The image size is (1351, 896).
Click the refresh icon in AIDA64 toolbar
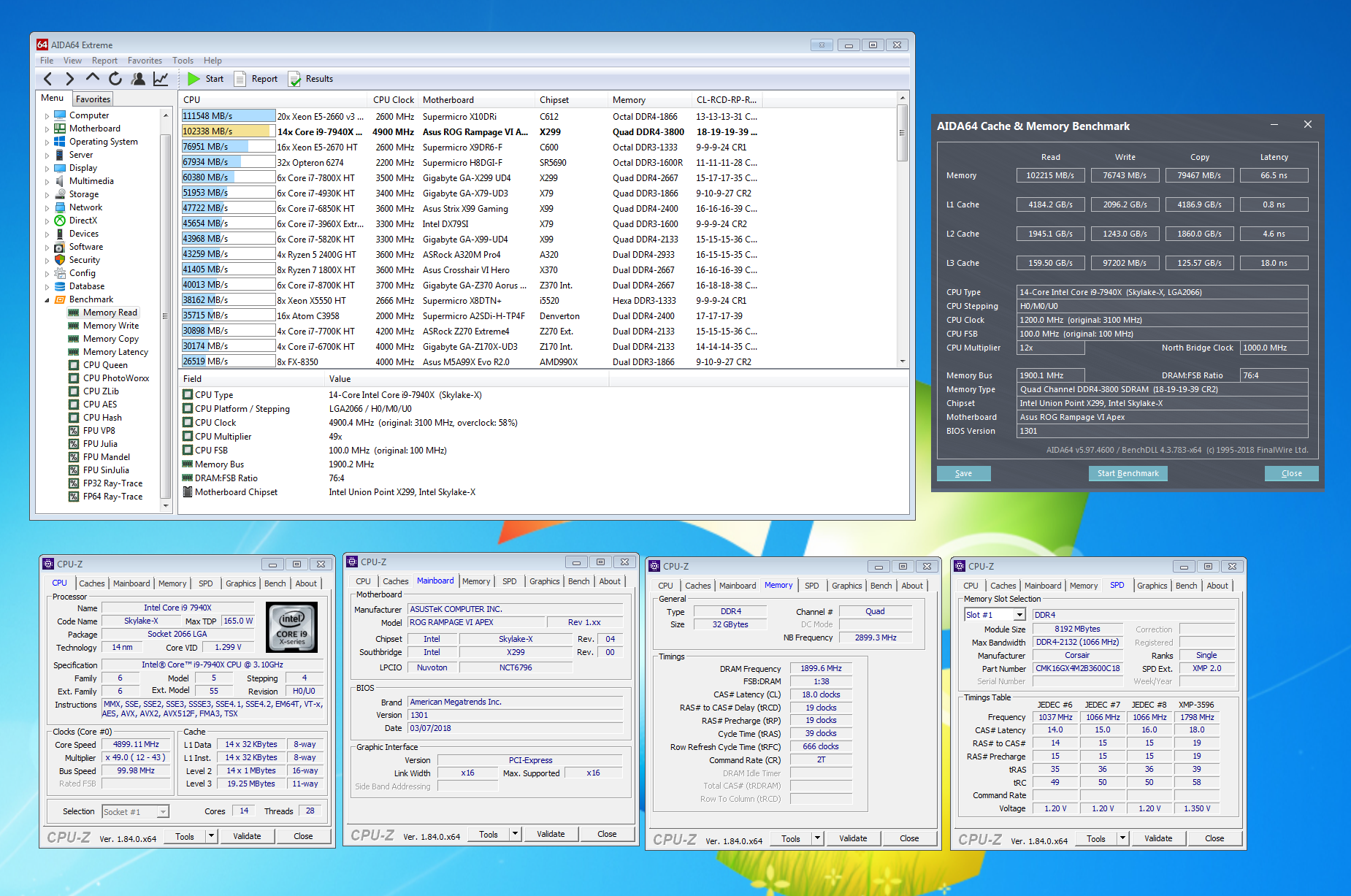click(x=115, y=79)
